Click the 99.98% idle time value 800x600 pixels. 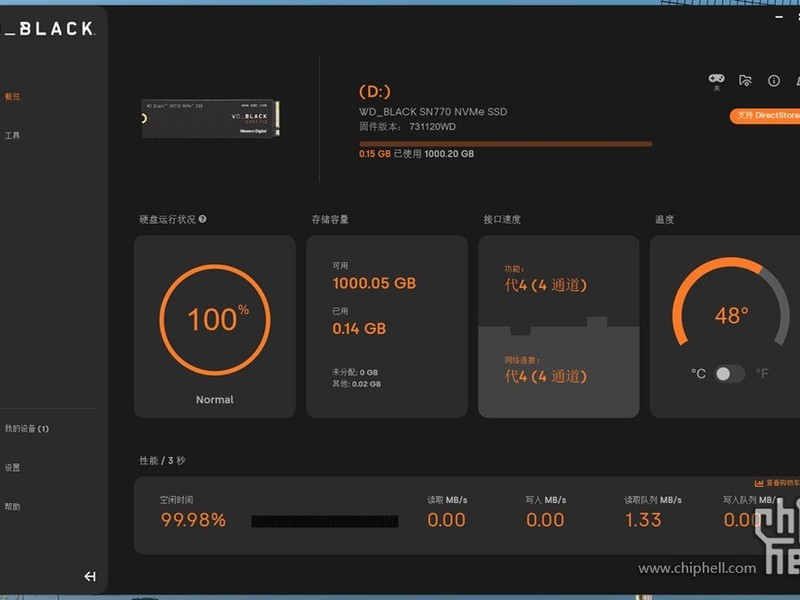193,520
